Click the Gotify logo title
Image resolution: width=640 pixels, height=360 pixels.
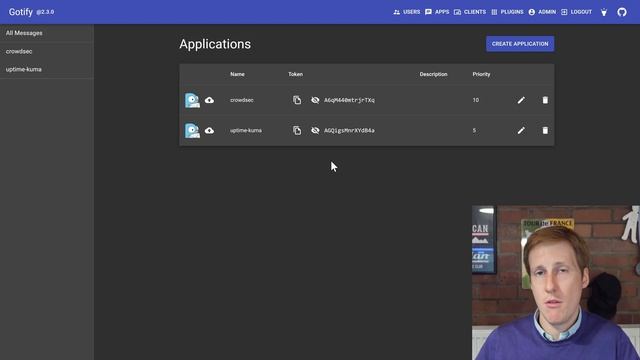(21, 12)
